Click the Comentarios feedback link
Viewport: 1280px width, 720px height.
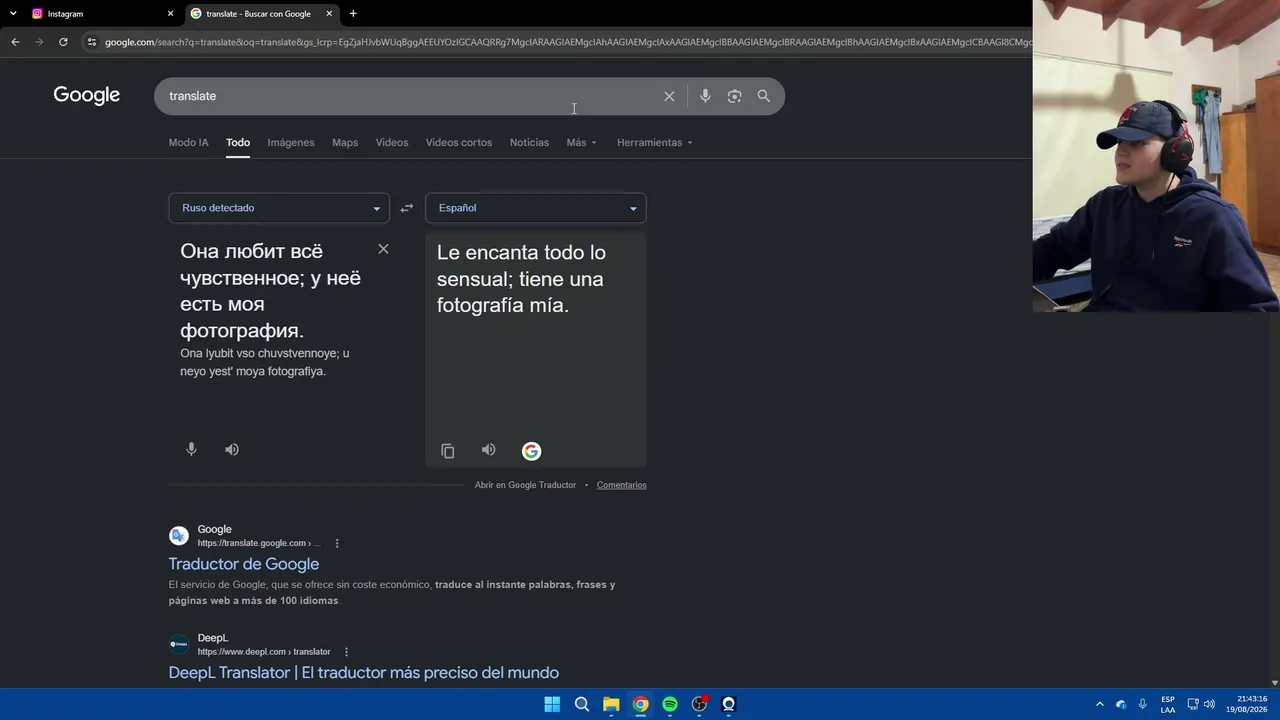point(622,485)
